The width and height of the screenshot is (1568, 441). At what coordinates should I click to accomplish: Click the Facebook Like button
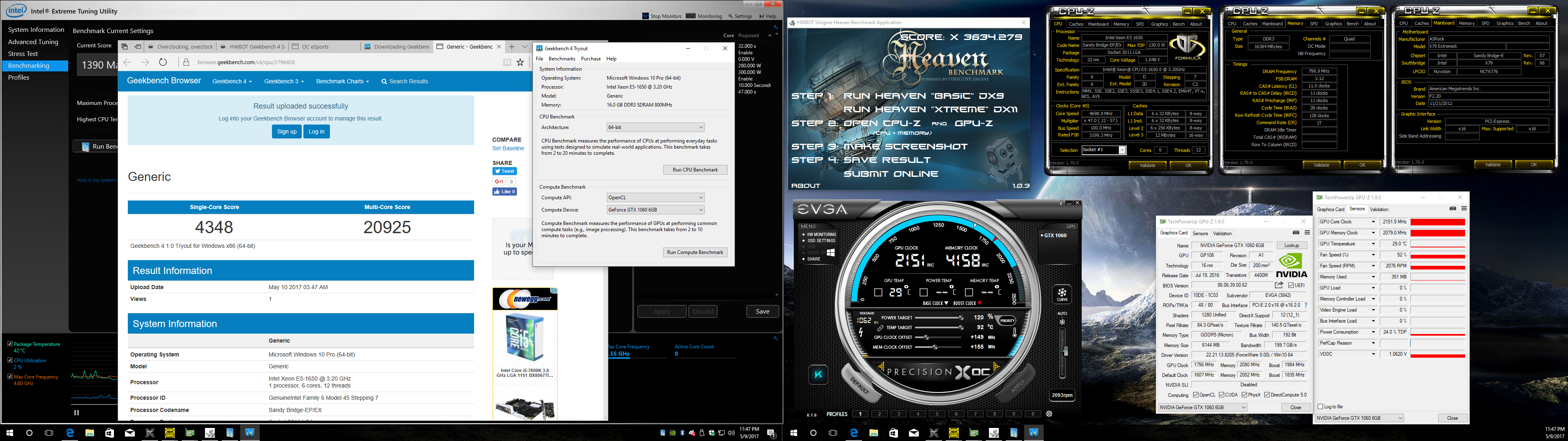tap(505, 191)
